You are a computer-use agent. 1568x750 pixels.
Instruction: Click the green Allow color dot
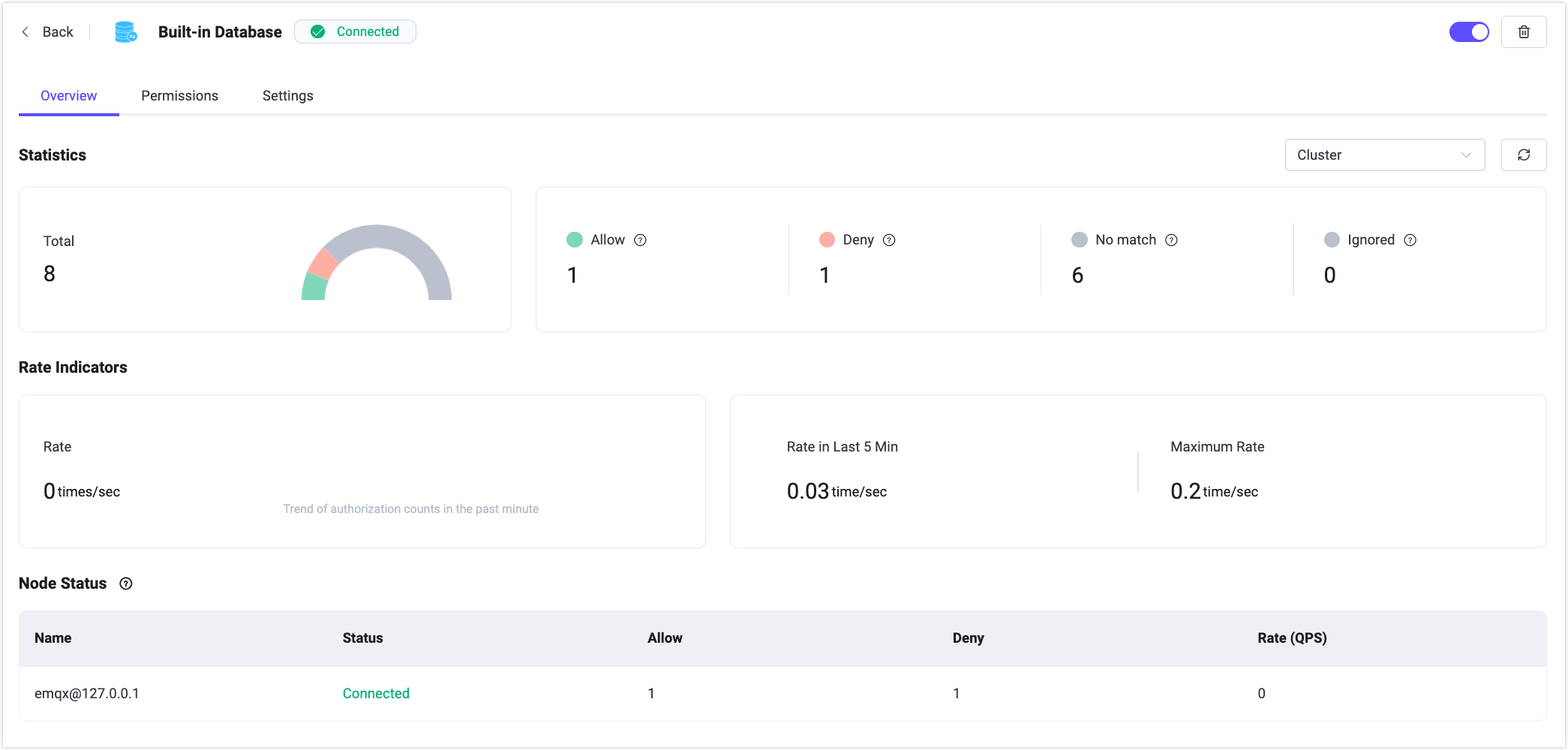[575, 240]
